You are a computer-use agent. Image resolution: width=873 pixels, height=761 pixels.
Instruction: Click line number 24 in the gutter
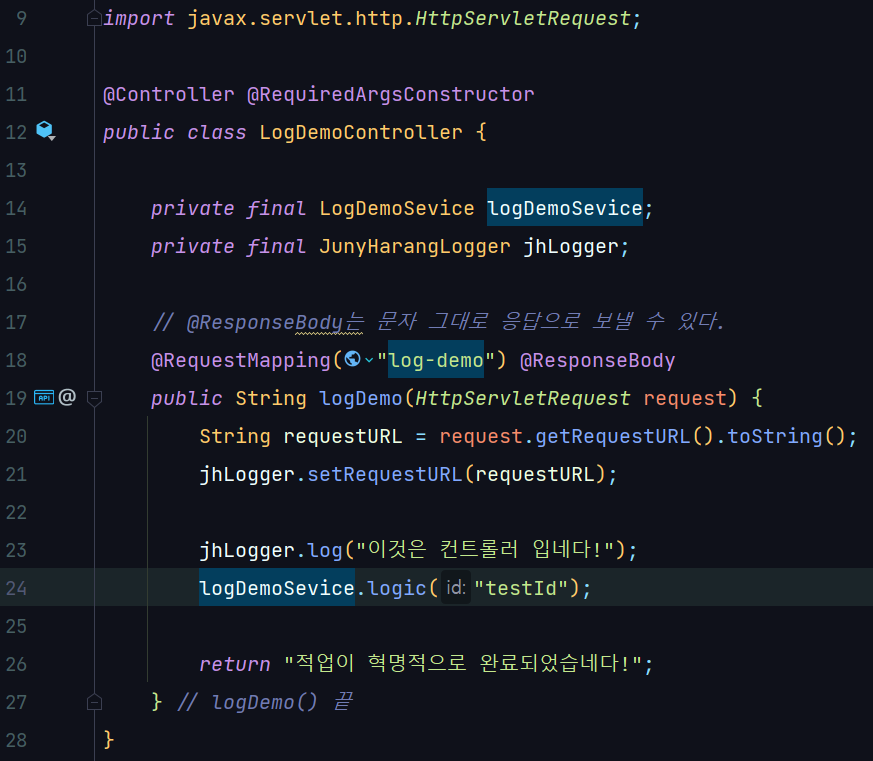click(16, 588)
